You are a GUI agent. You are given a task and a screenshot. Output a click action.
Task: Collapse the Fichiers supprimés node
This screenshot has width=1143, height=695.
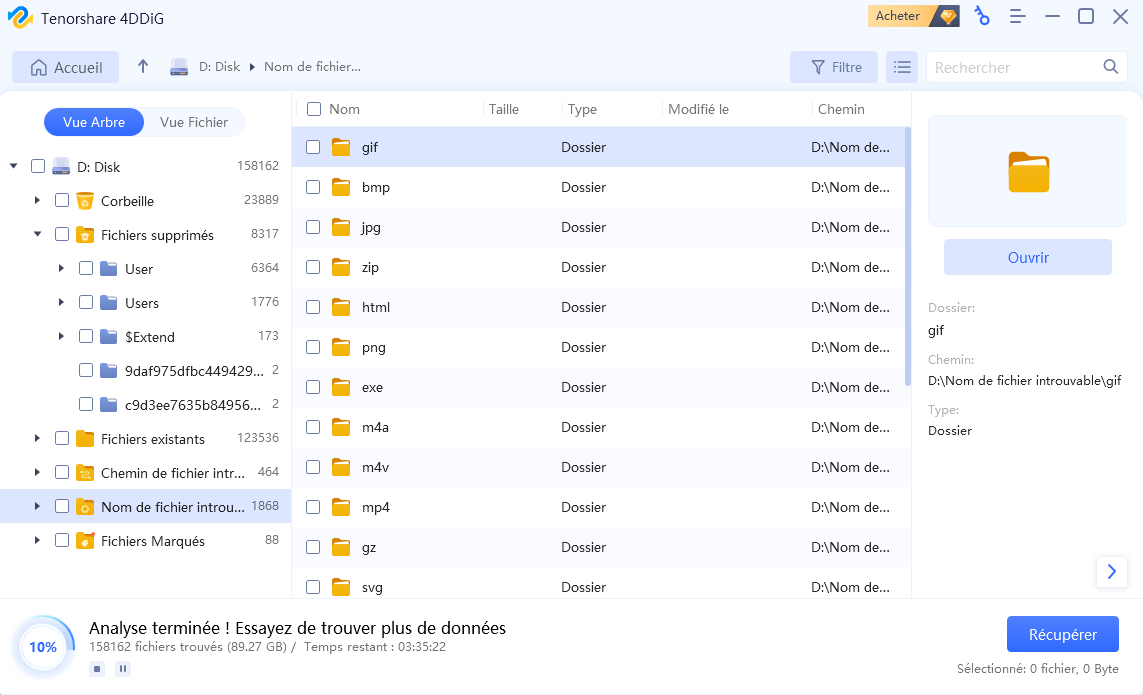point(37,234)
